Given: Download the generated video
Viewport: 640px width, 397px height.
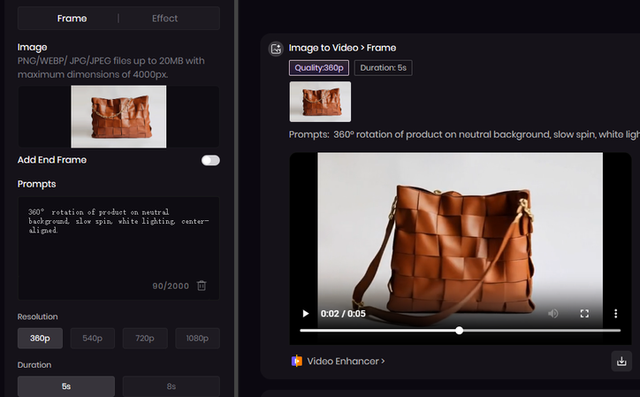Looking at the screenshot, I should click(621, 361).
